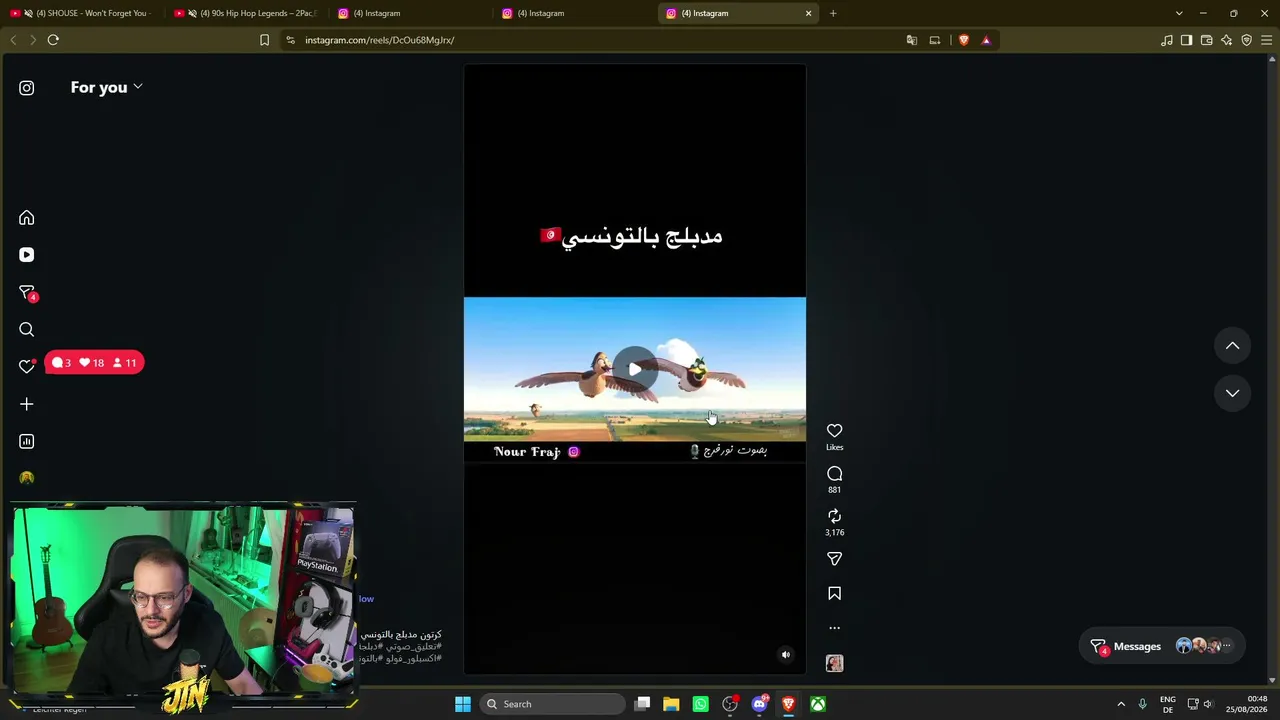1280x720 pixels.
Task: Expand the tab search dropdown arrow
Action: point(1179,13)
